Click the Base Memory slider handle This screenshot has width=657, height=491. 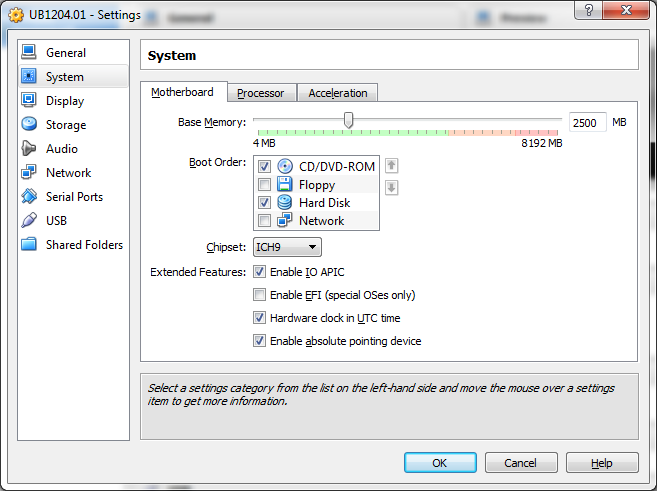click(348, 121)
